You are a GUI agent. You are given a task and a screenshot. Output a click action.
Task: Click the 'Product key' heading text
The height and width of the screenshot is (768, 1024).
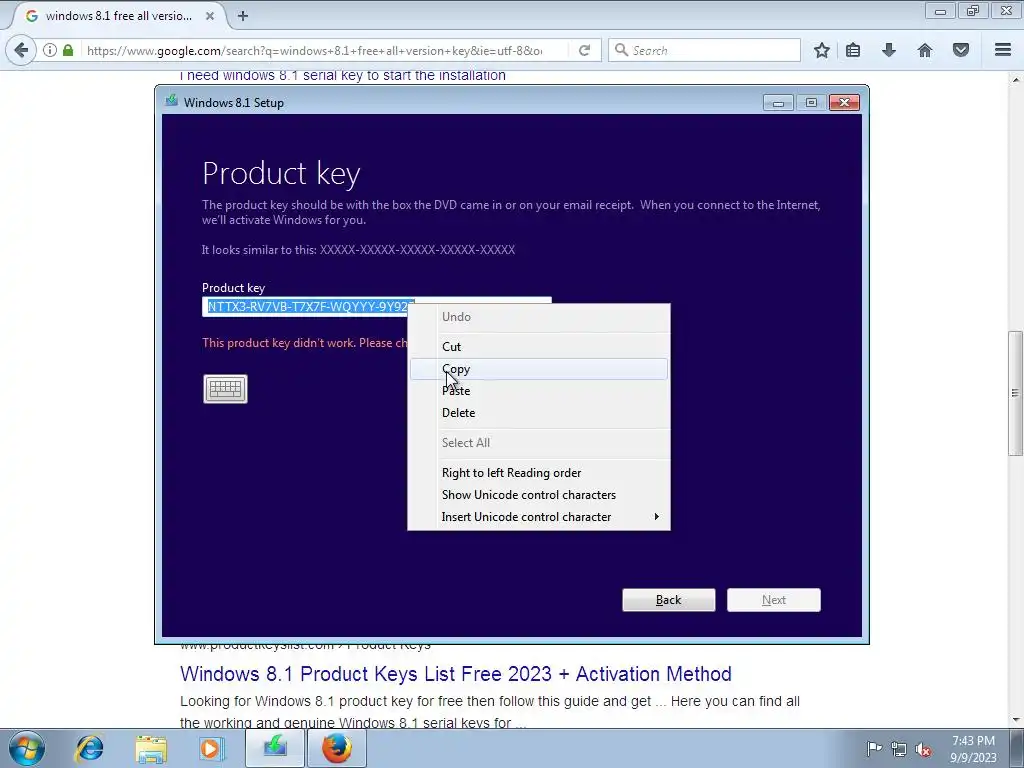pyautogui.click(x=281, y=173)
